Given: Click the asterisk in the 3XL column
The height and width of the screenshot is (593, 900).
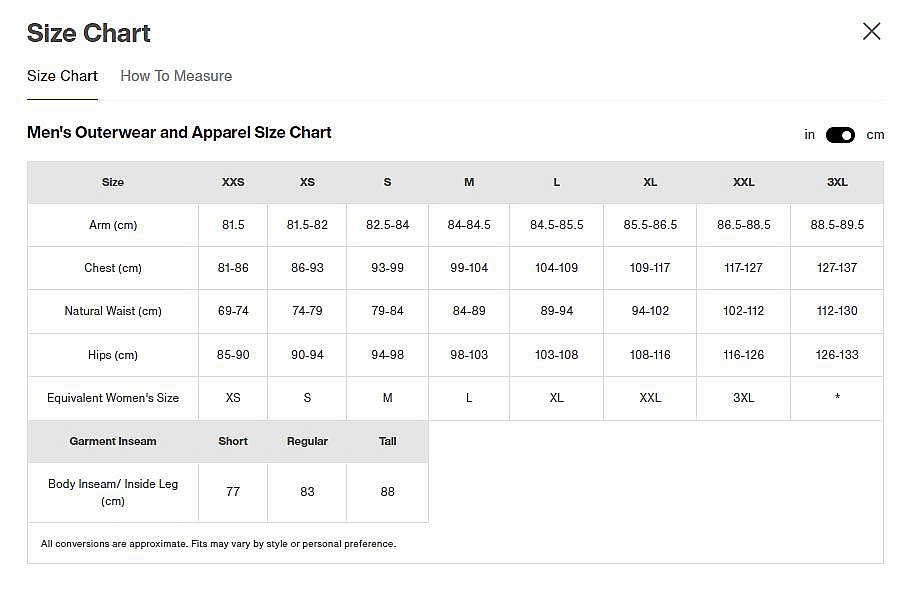Looking at the screenshot, I should [x=837, y=398].
